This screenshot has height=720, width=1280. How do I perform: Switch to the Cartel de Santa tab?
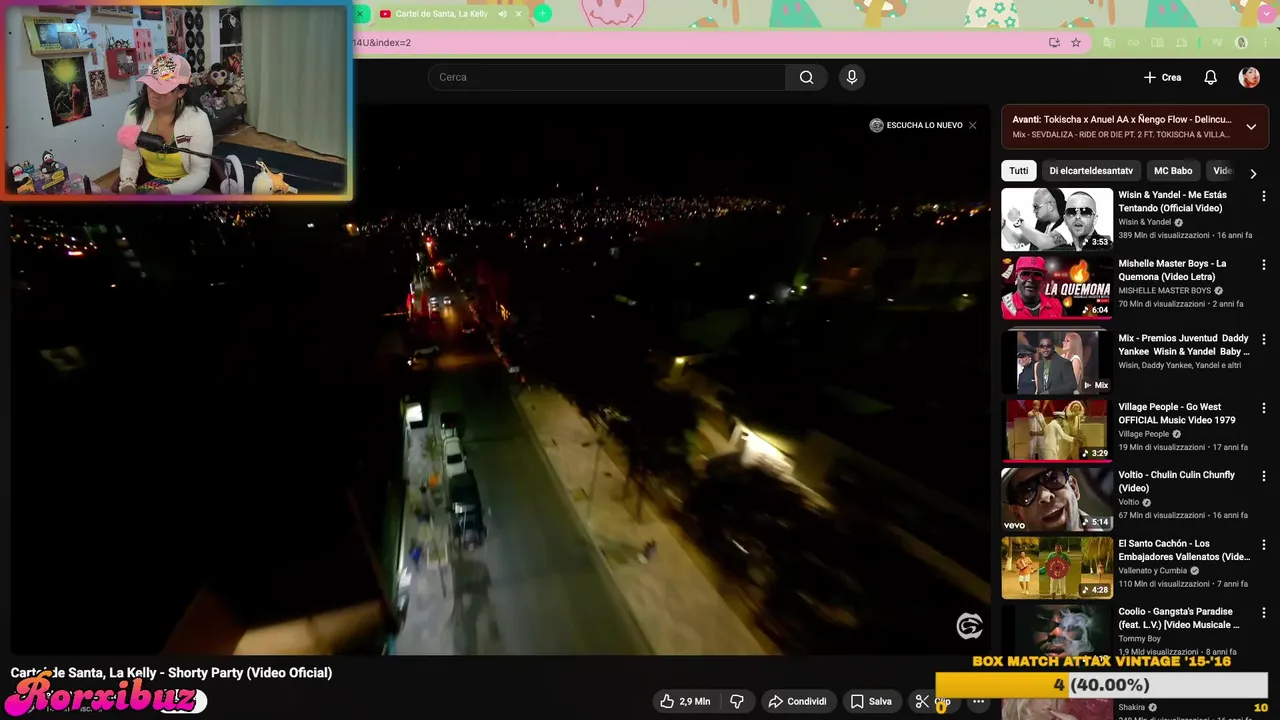pyautogui.click(x=441, y=14)
